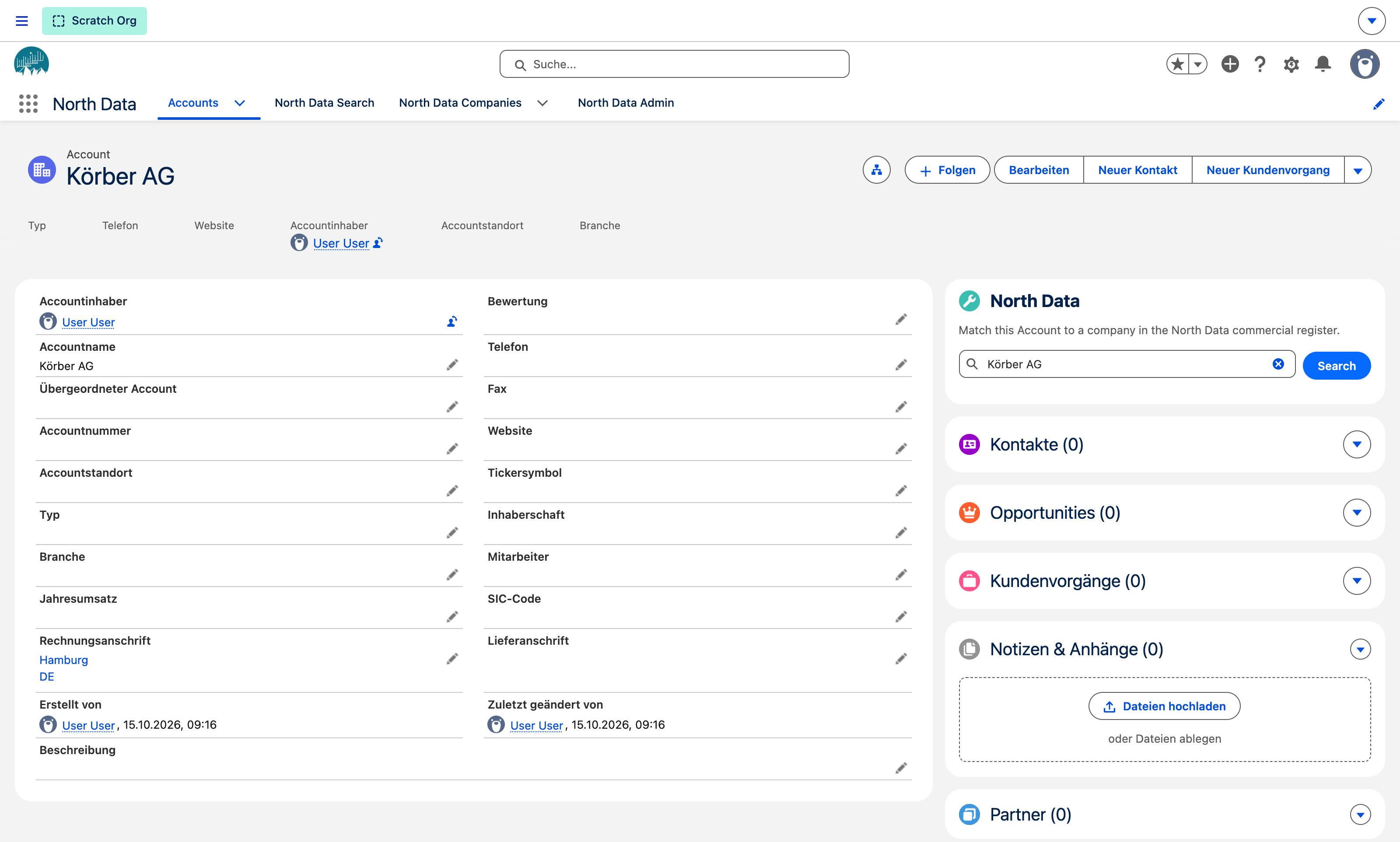Click the blue Search button
Screen dimensions: 1400x842
click(1336, 366)
